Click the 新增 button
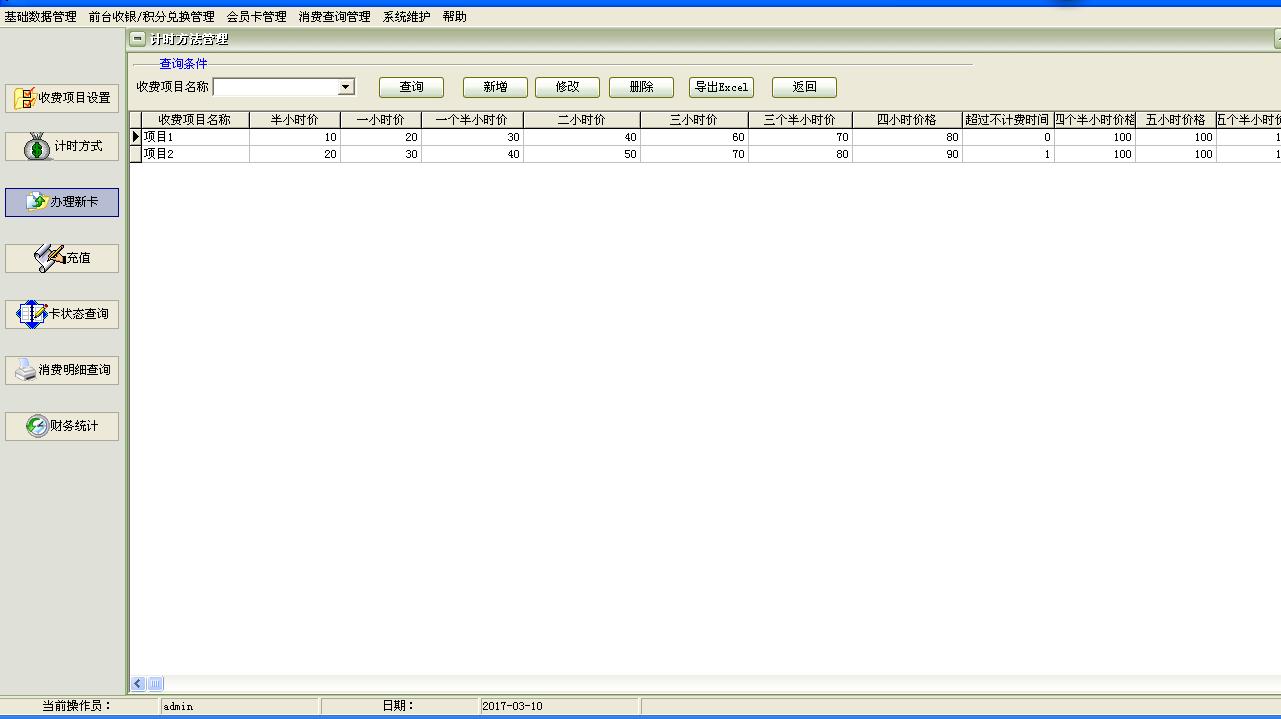 495,87
